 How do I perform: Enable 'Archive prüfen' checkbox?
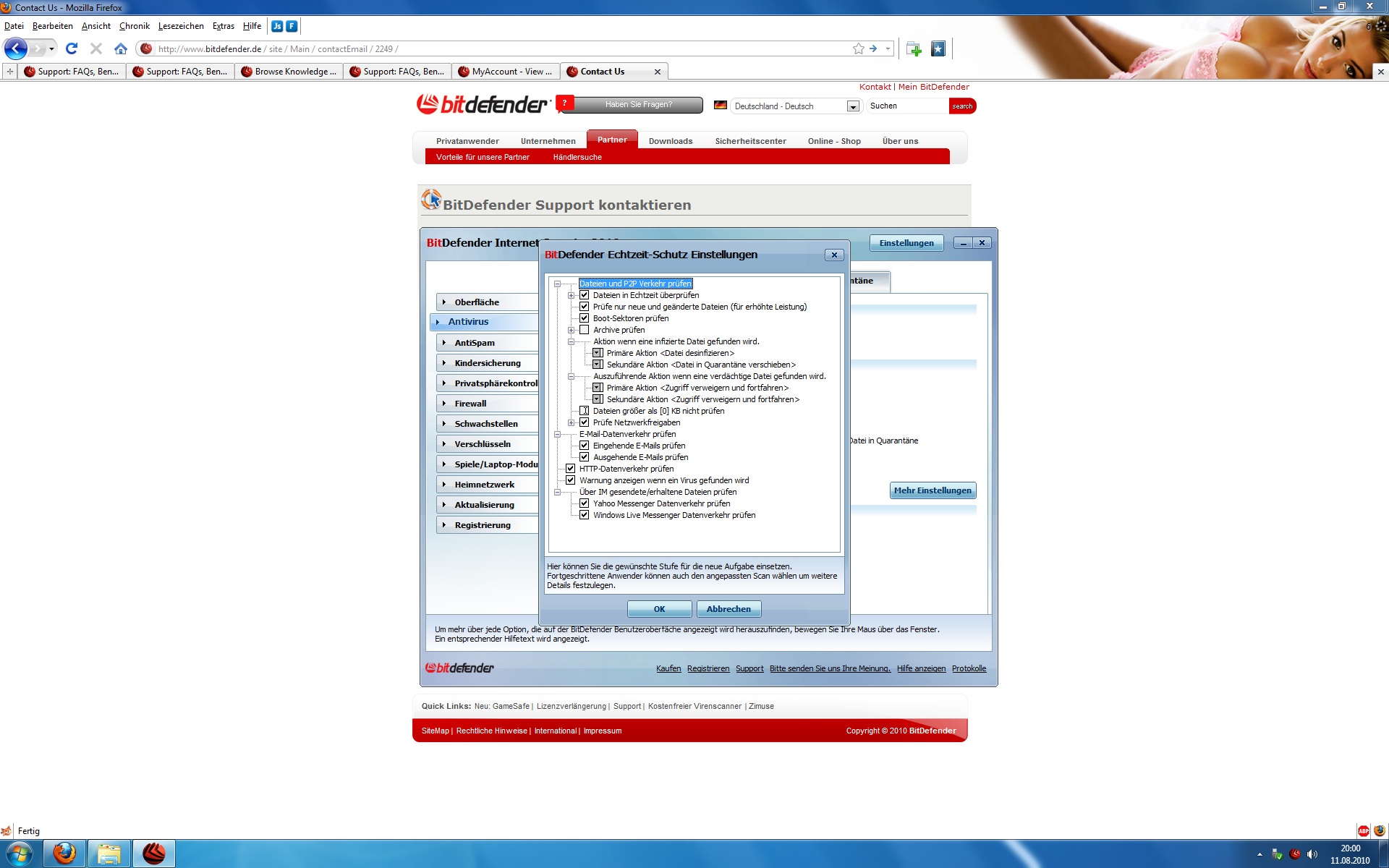585,330
